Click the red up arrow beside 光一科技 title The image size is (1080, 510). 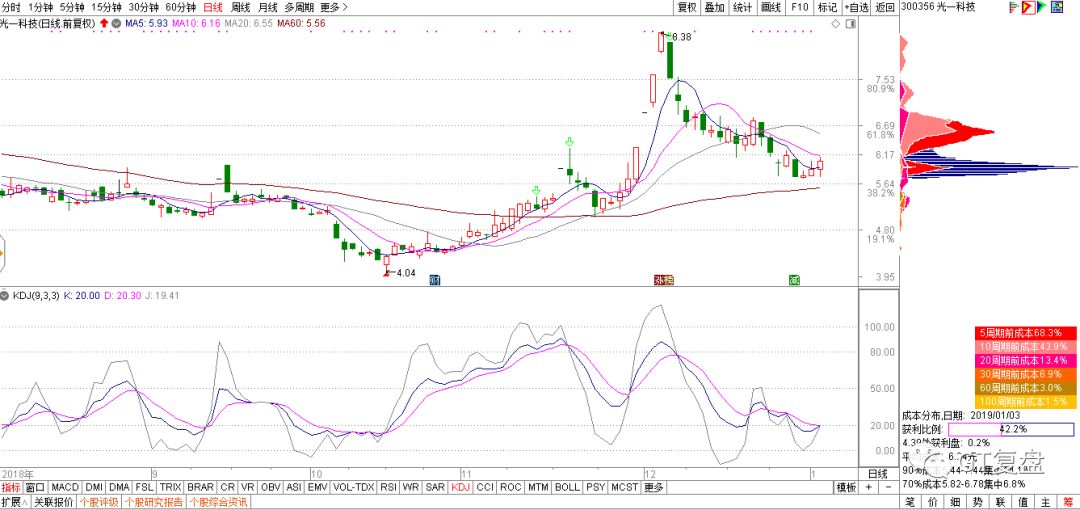pyautogui.click(x=104, y=23)
